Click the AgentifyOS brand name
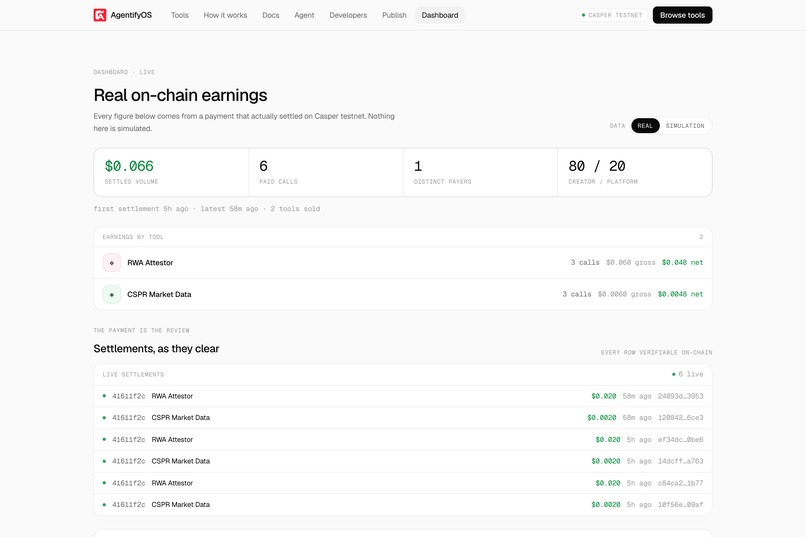The height and width of the screenshot is (537, 806). (131, 15)
